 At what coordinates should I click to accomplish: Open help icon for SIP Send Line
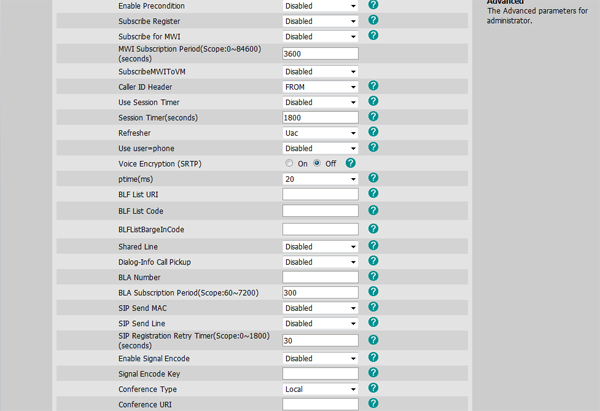coord(373,322)
